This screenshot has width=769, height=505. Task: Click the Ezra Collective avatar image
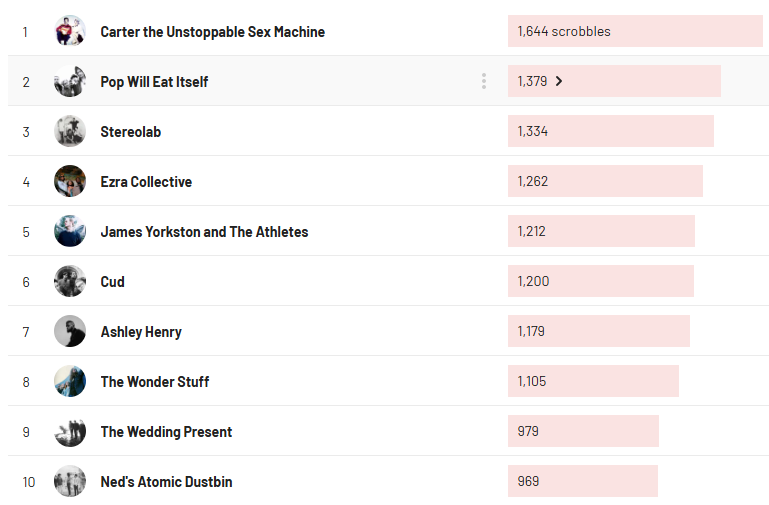click(70, 181)
